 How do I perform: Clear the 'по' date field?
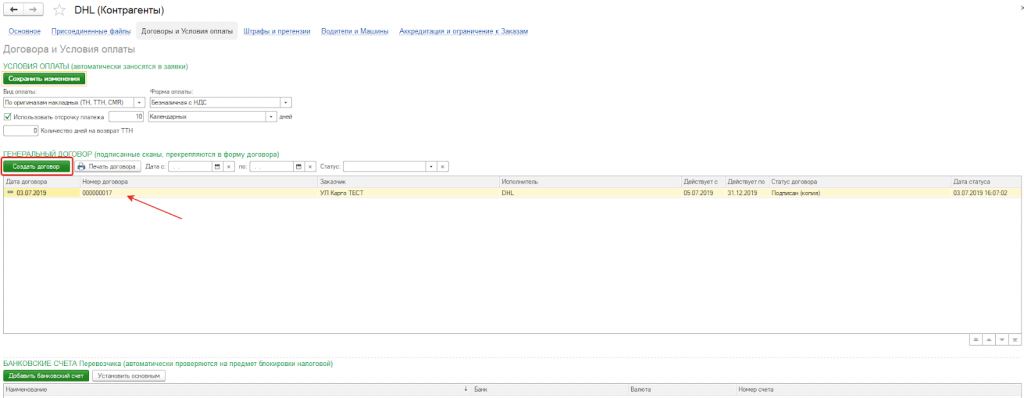[x=310, y=167]
